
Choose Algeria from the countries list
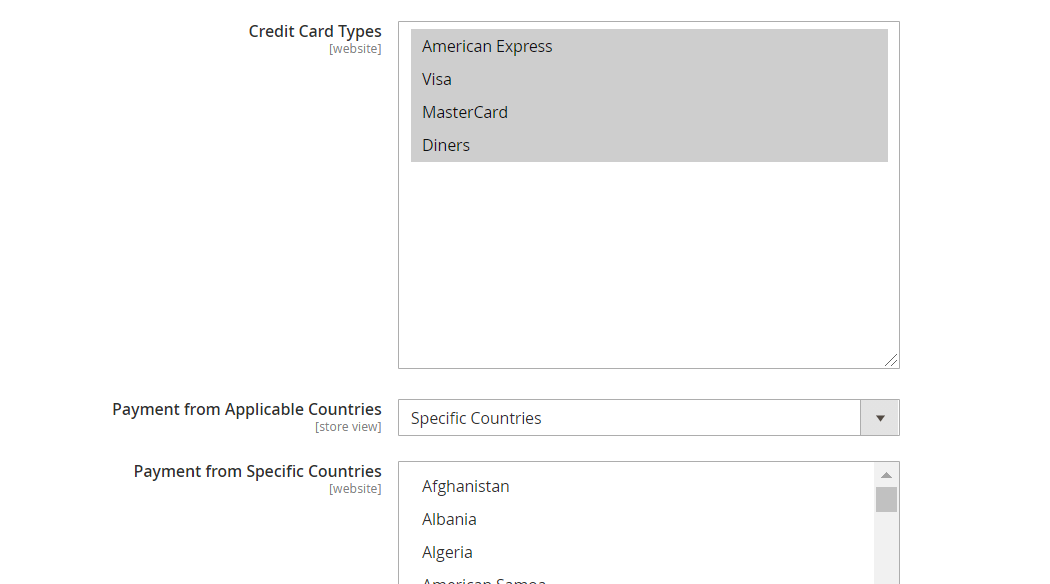point(447,552)
